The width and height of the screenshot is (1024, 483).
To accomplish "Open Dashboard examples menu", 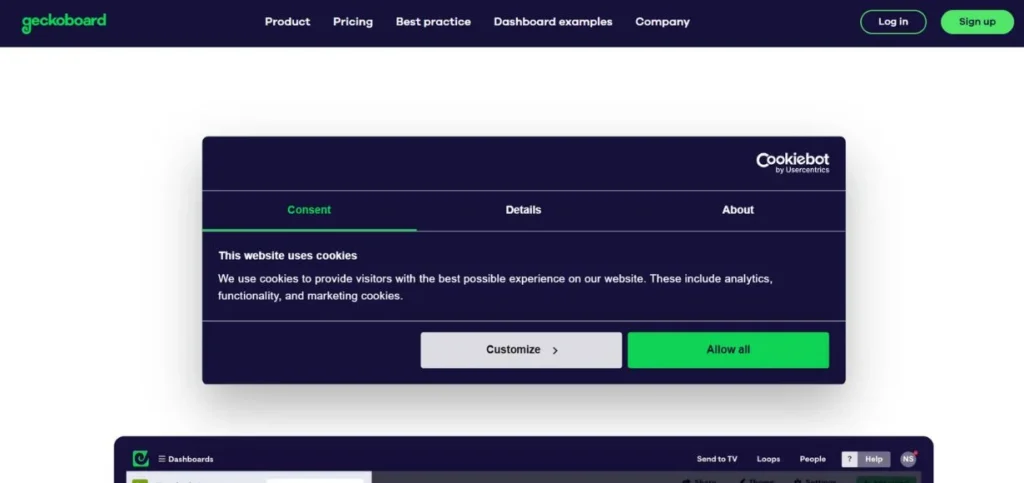I will pos(552,22).
